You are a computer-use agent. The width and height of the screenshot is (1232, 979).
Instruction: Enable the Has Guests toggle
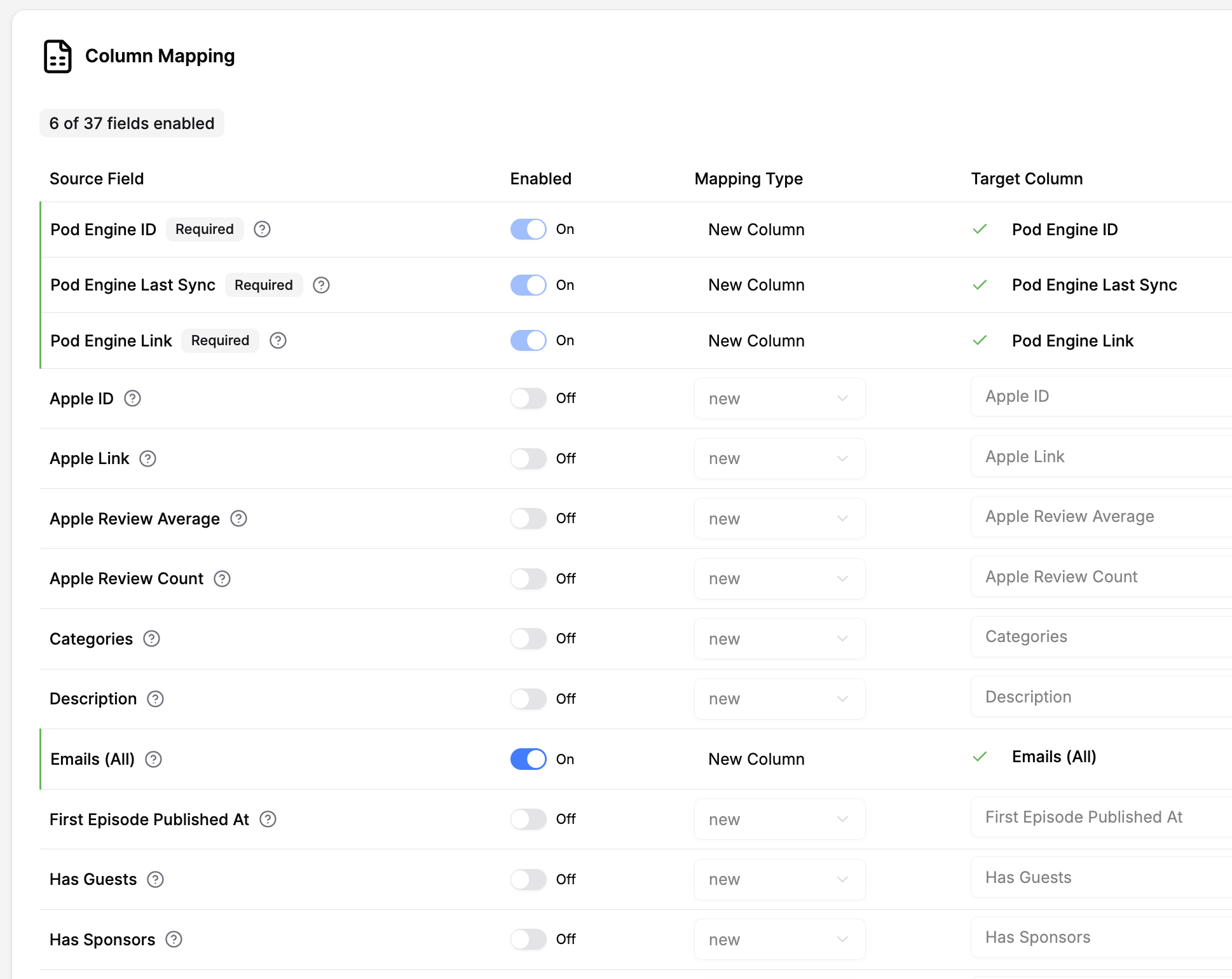528,879
